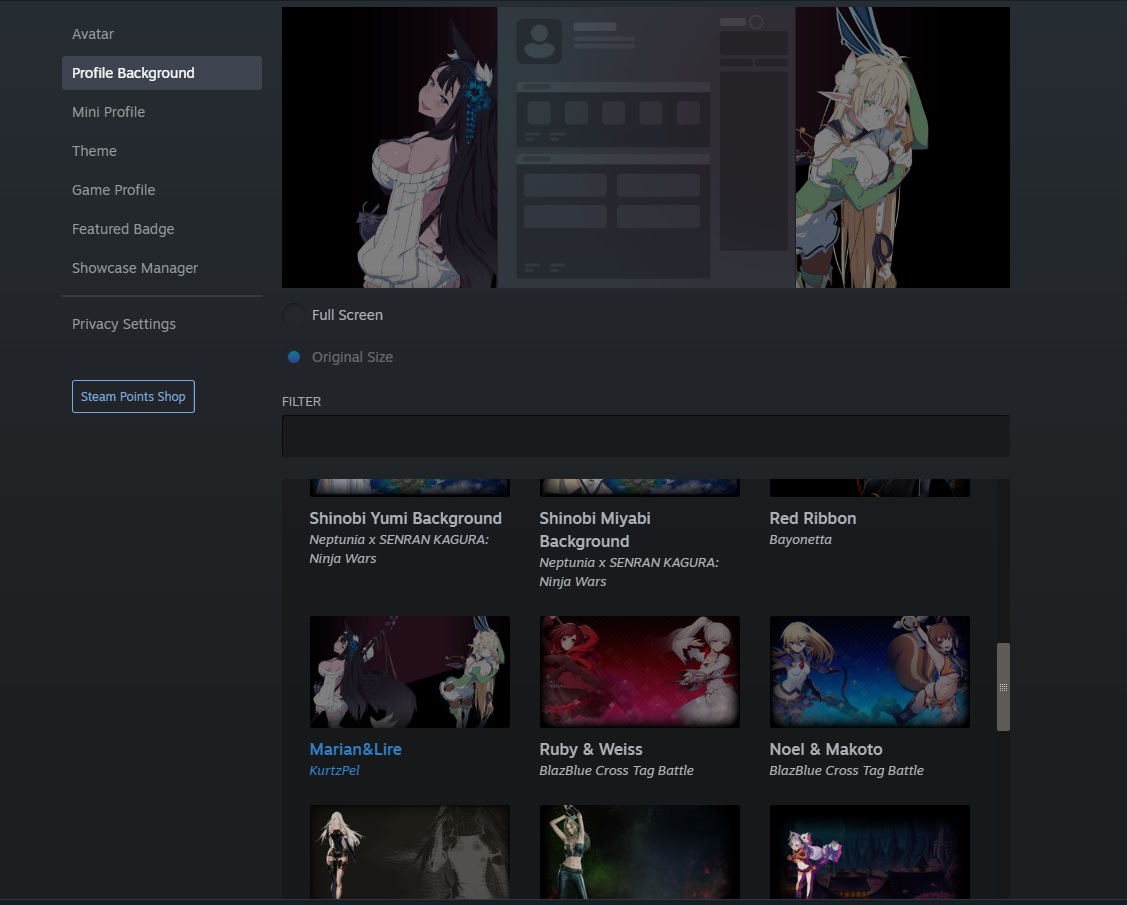Choose the Marian&Lire background thumbnail
1127x905 pixels.
(410, 671)
